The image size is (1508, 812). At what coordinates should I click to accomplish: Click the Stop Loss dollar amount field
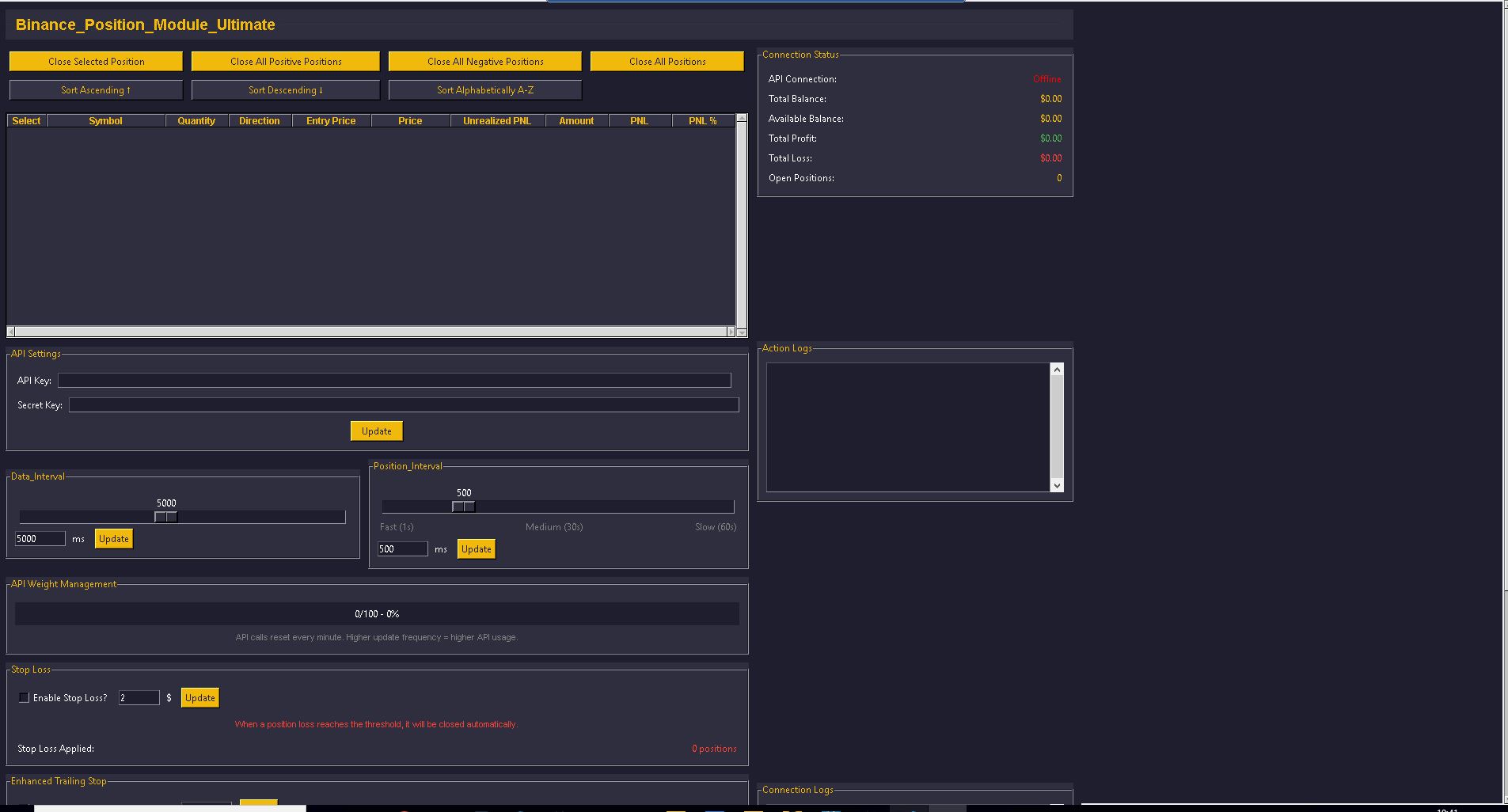[x=139, y=698]
